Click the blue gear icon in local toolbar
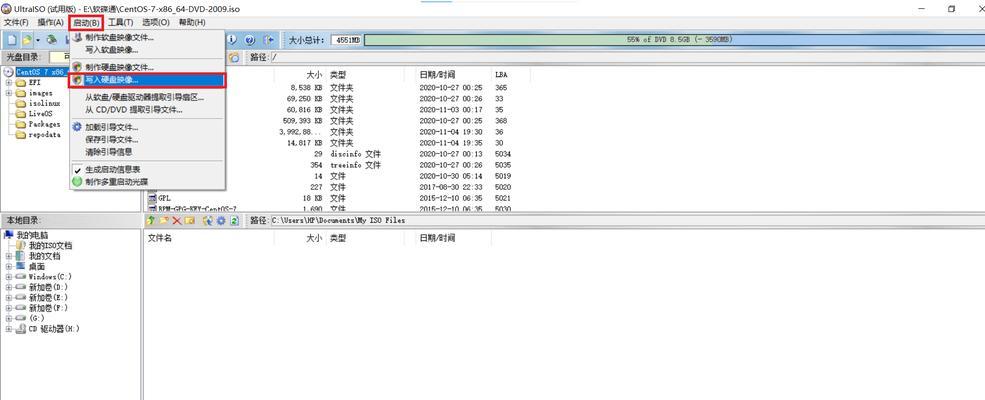985x400 pixels. 220,220
